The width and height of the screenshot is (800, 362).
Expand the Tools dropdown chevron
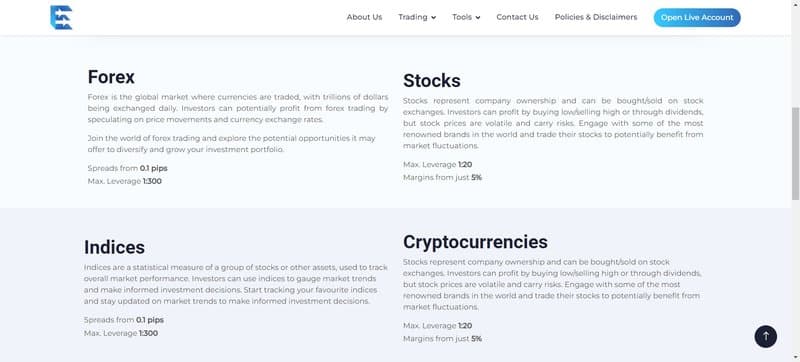point(478,17)
